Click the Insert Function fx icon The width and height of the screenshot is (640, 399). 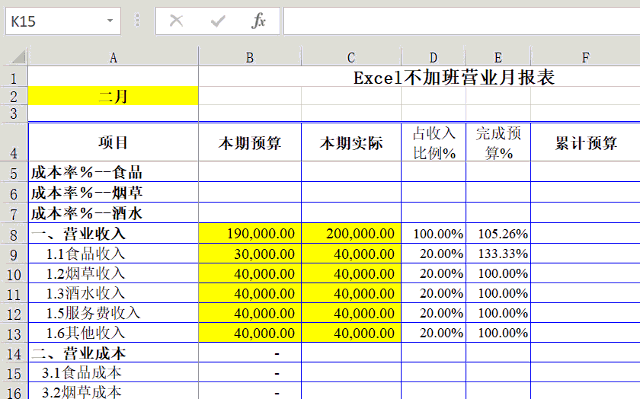[258, 20]
